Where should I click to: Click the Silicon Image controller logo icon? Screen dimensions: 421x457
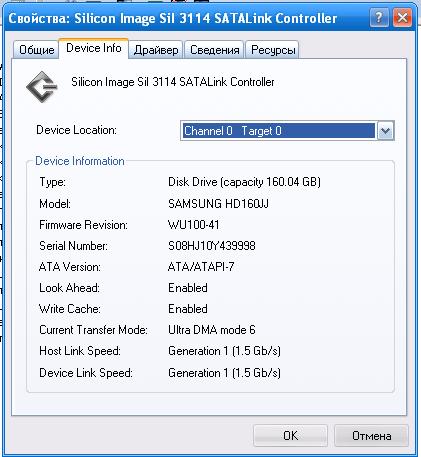[x=41, y=87]
